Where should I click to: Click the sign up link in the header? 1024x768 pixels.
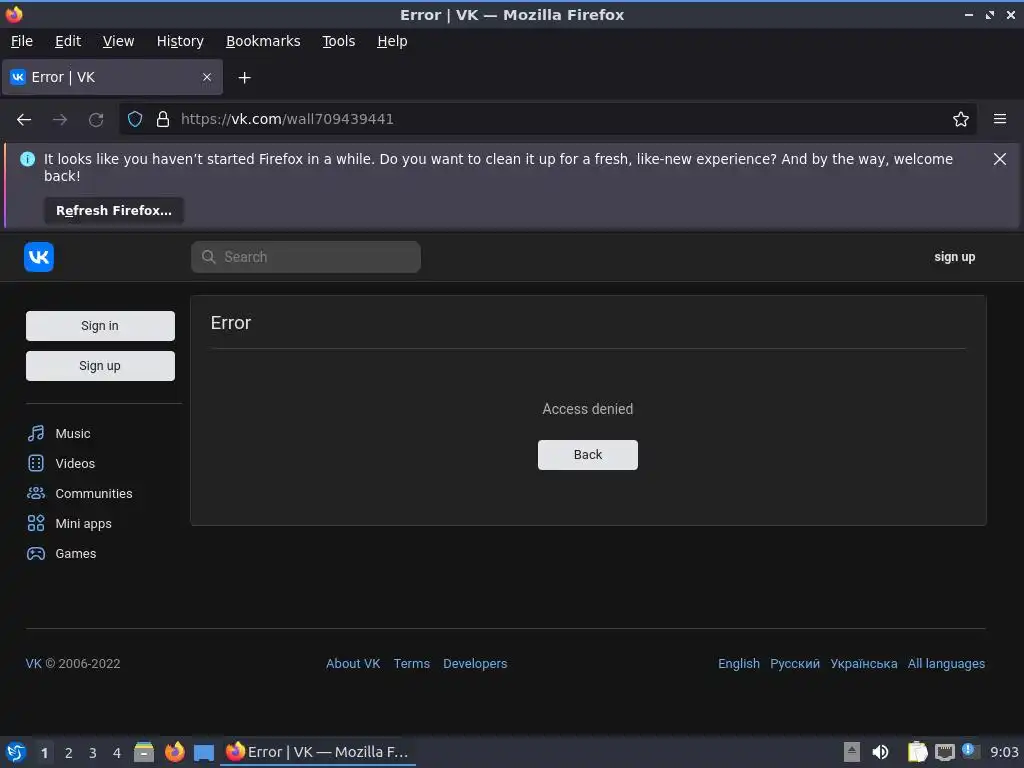click(x=954, y=257)
